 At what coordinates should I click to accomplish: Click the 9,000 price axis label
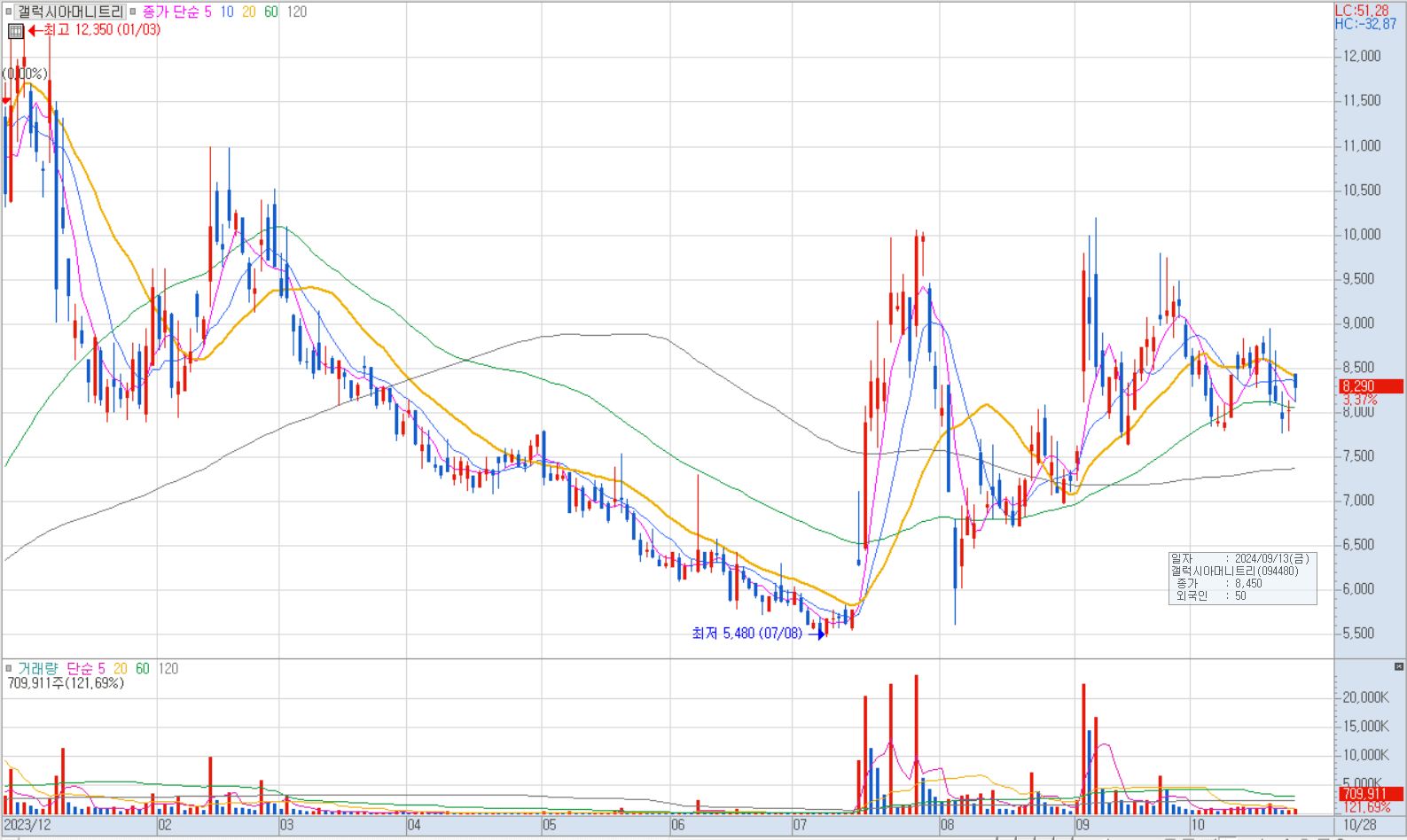(1358, 323)
